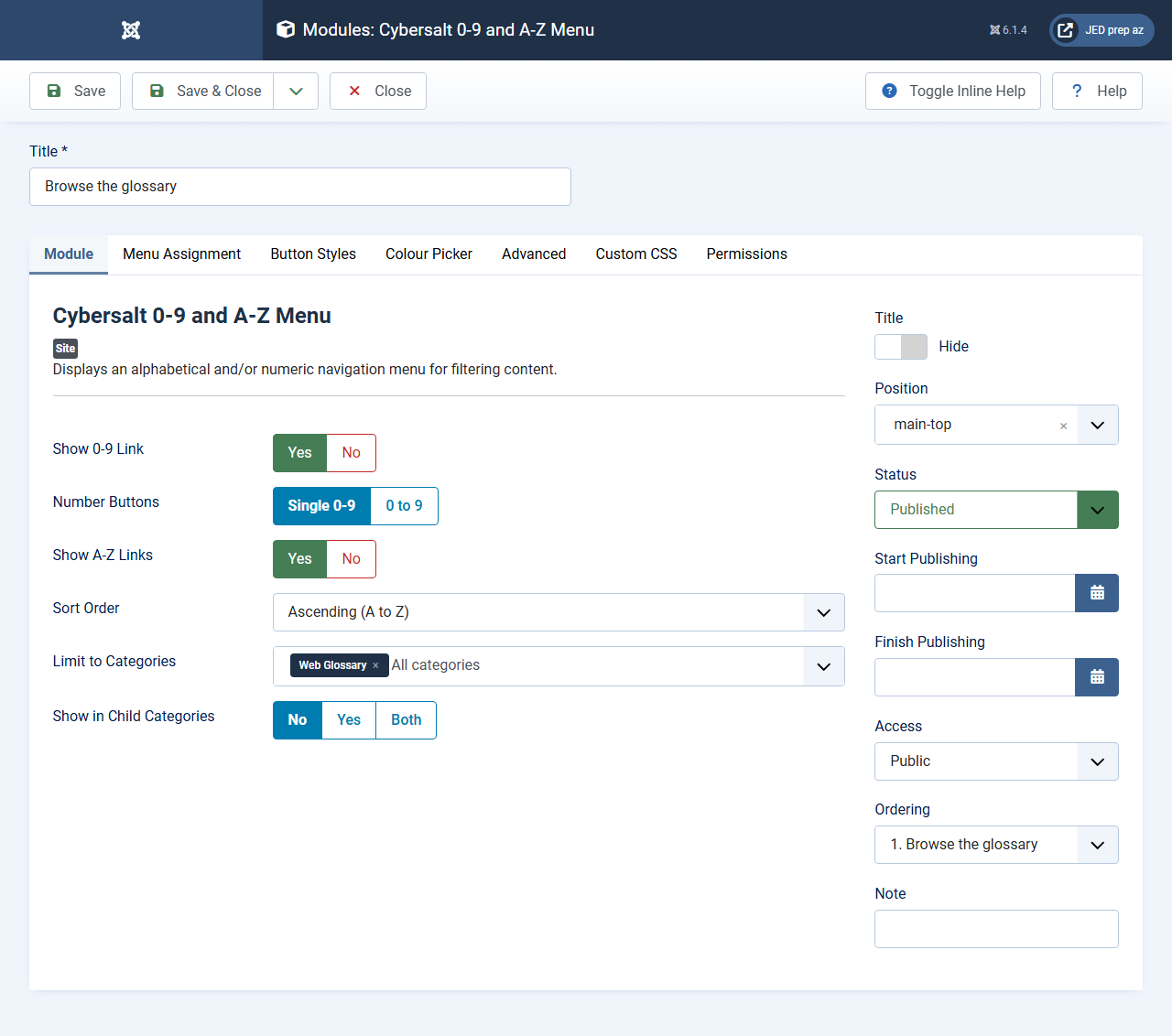Open the Status Published dropdown
Viewport: 1172px width, 1036px height.
(x=996, y=510)
